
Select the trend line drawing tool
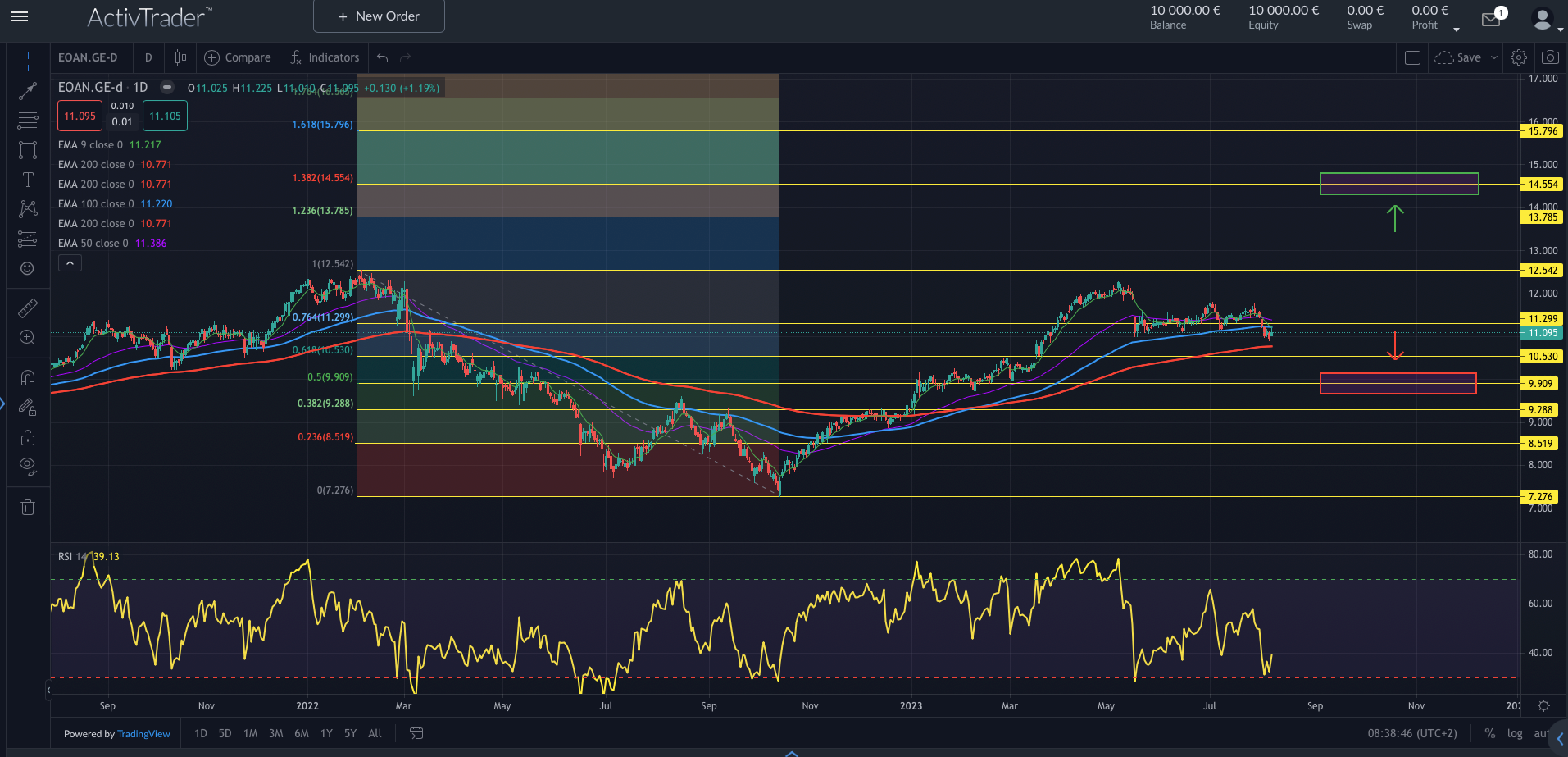point(28,91)
